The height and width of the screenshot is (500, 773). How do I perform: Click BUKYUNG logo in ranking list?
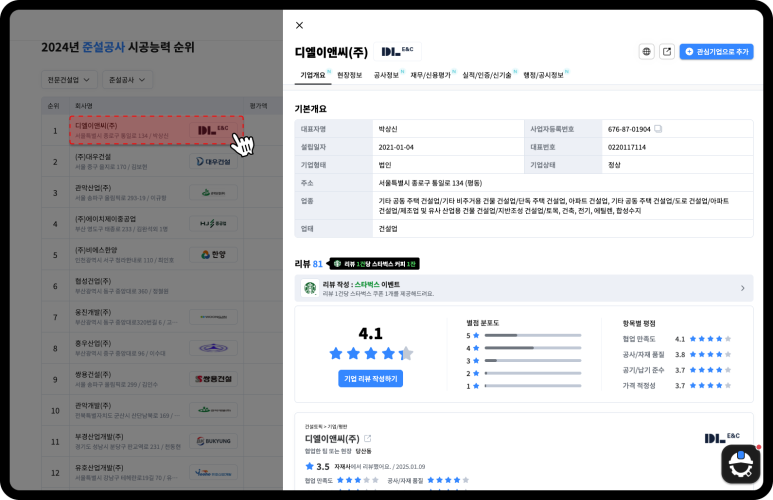(x=213, y=441)
